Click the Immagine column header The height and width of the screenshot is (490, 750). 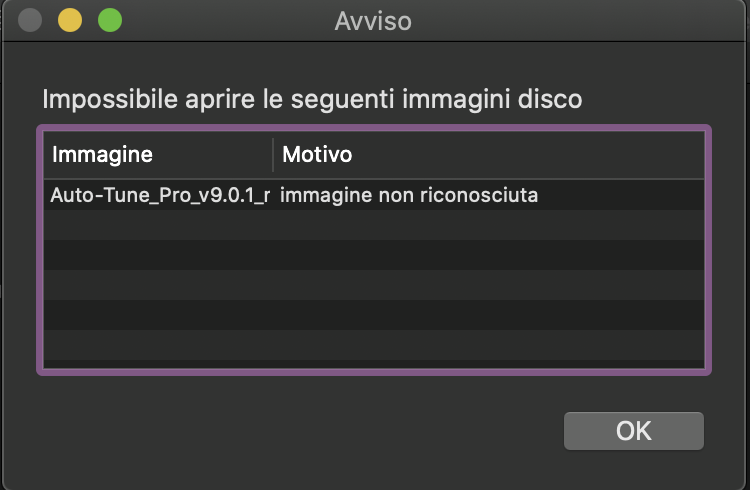coord(102,155)
